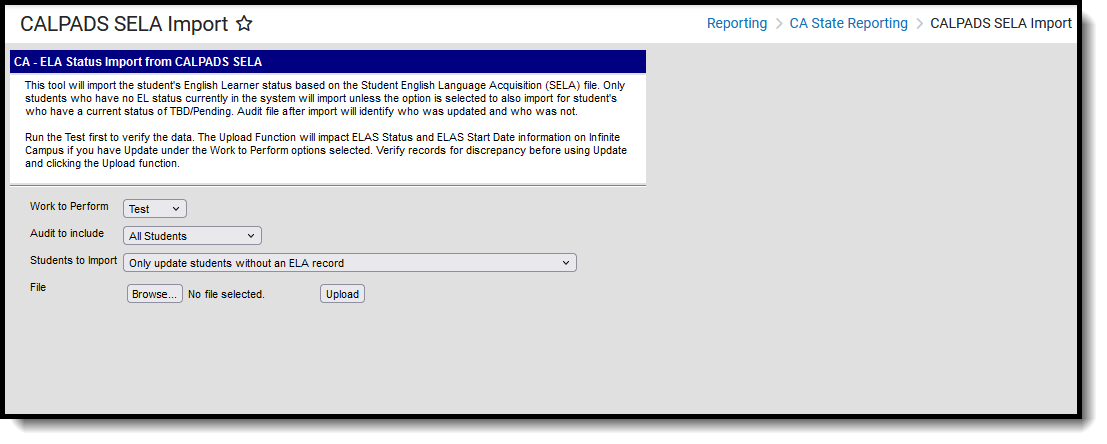Click the blue CA - ELA Status Import header

[x=328, y=62]
